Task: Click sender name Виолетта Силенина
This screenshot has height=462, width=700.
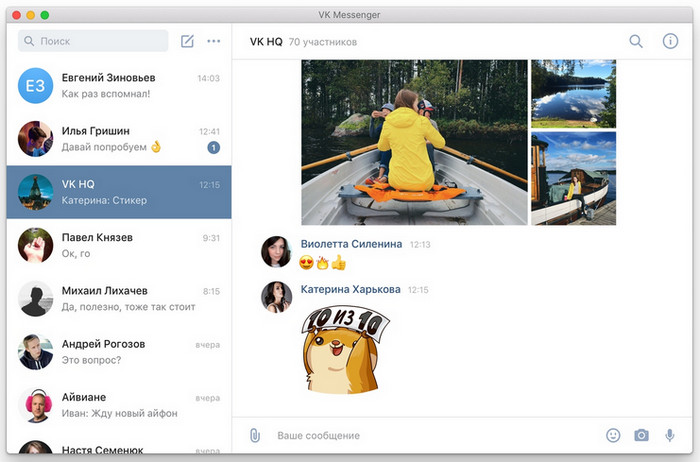Action: pyautogui.click(x=351, y=244)
